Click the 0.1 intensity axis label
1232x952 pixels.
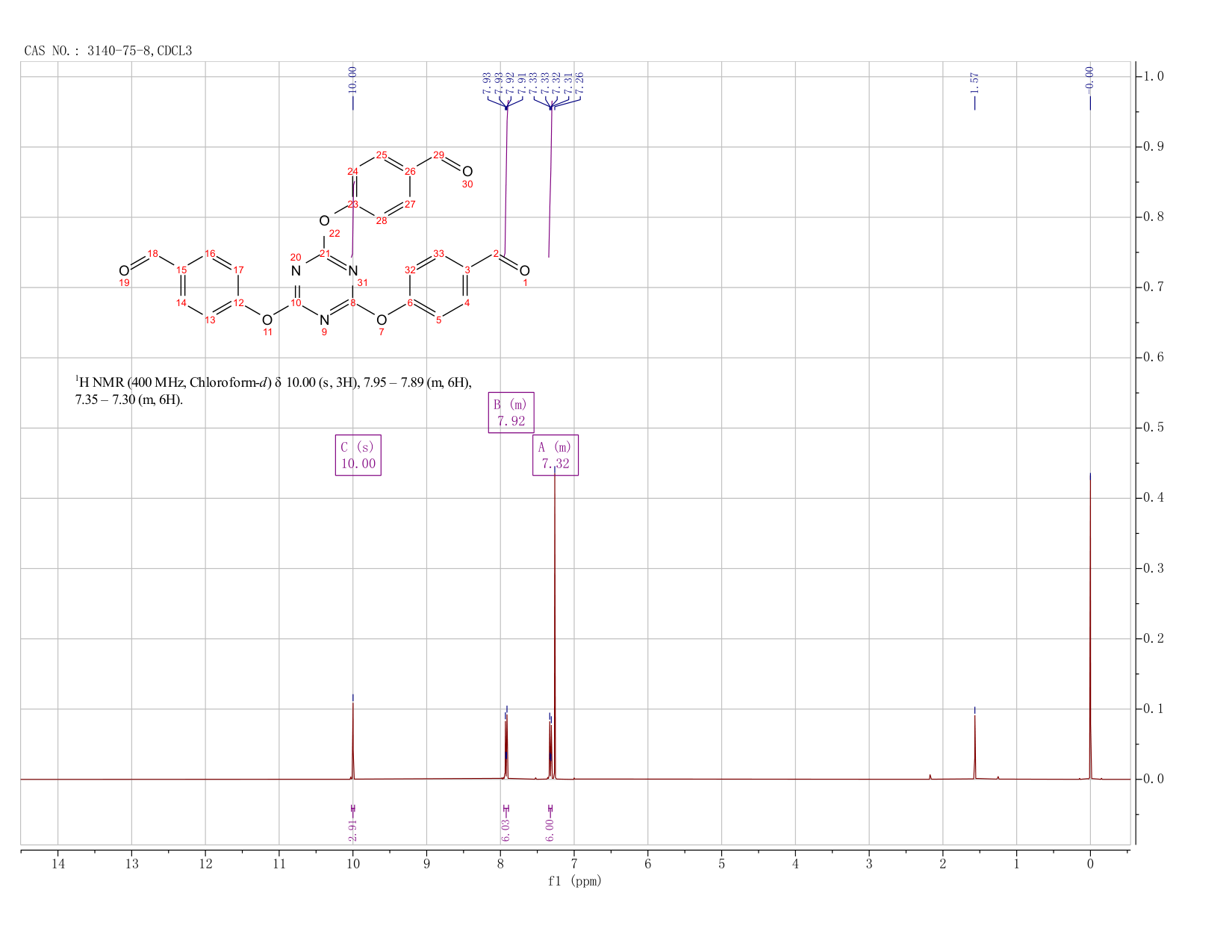[x=1154, y=709]
